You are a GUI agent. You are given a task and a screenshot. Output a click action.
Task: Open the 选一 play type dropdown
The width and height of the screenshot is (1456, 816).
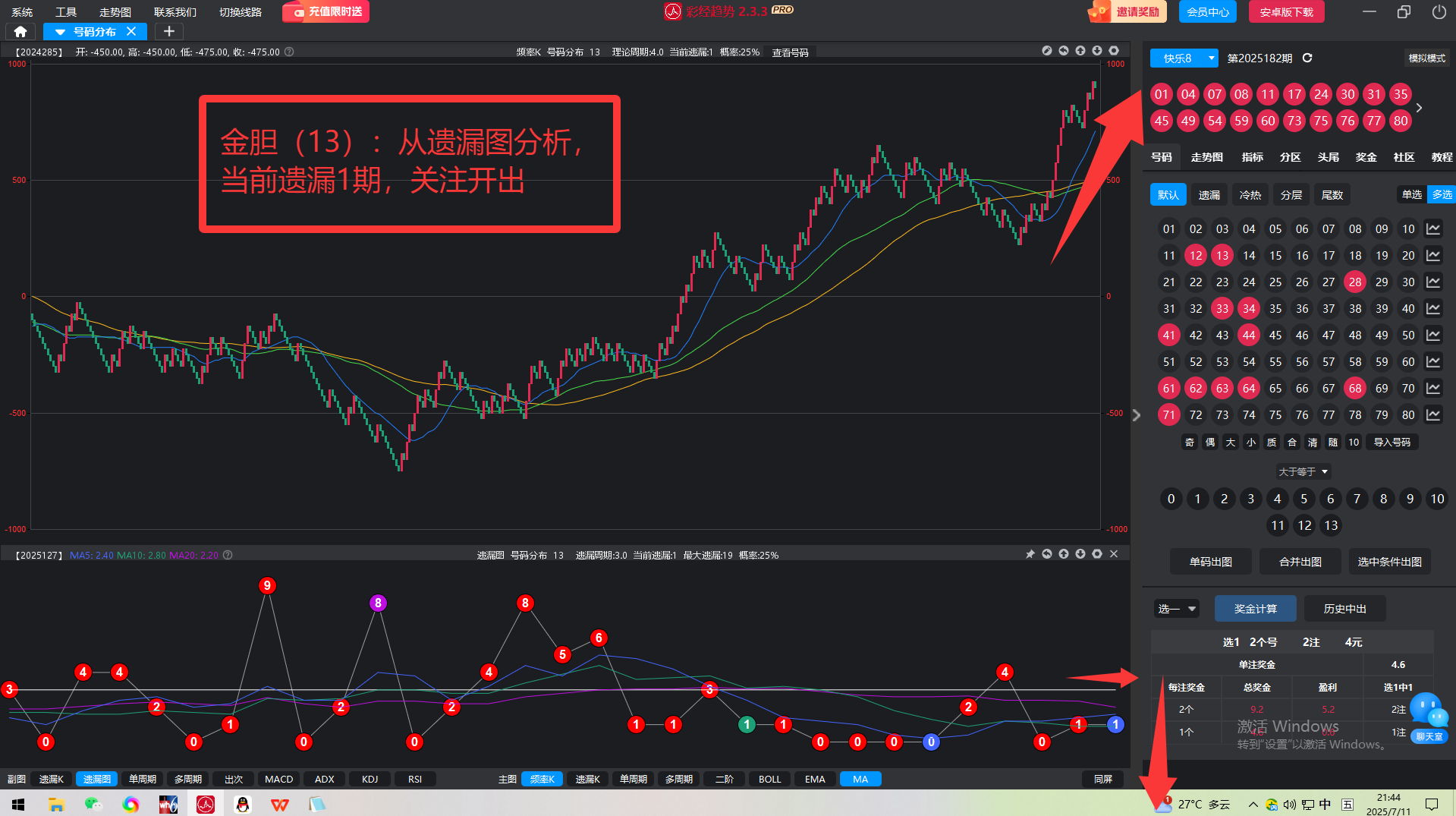pos(1177,609)
